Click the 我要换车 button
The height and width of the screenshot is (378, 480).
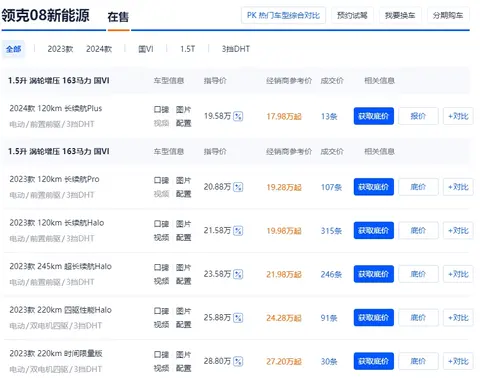pos(400,15)
